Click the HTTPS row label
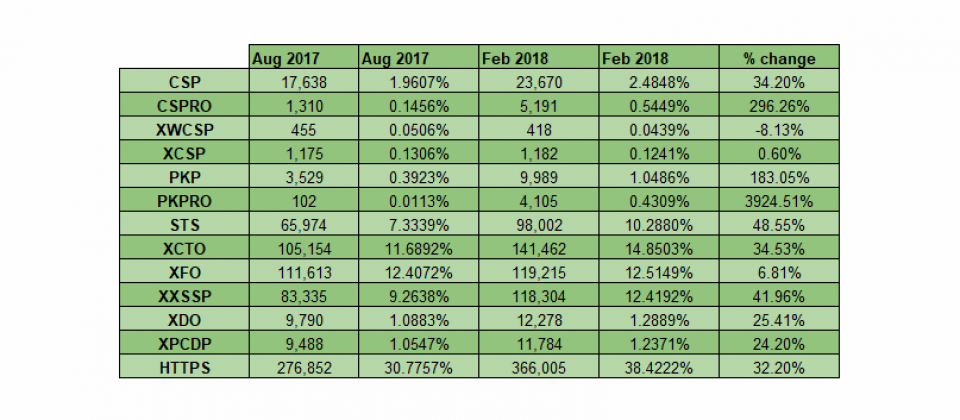Screen dimensions: 960x420 184,367
